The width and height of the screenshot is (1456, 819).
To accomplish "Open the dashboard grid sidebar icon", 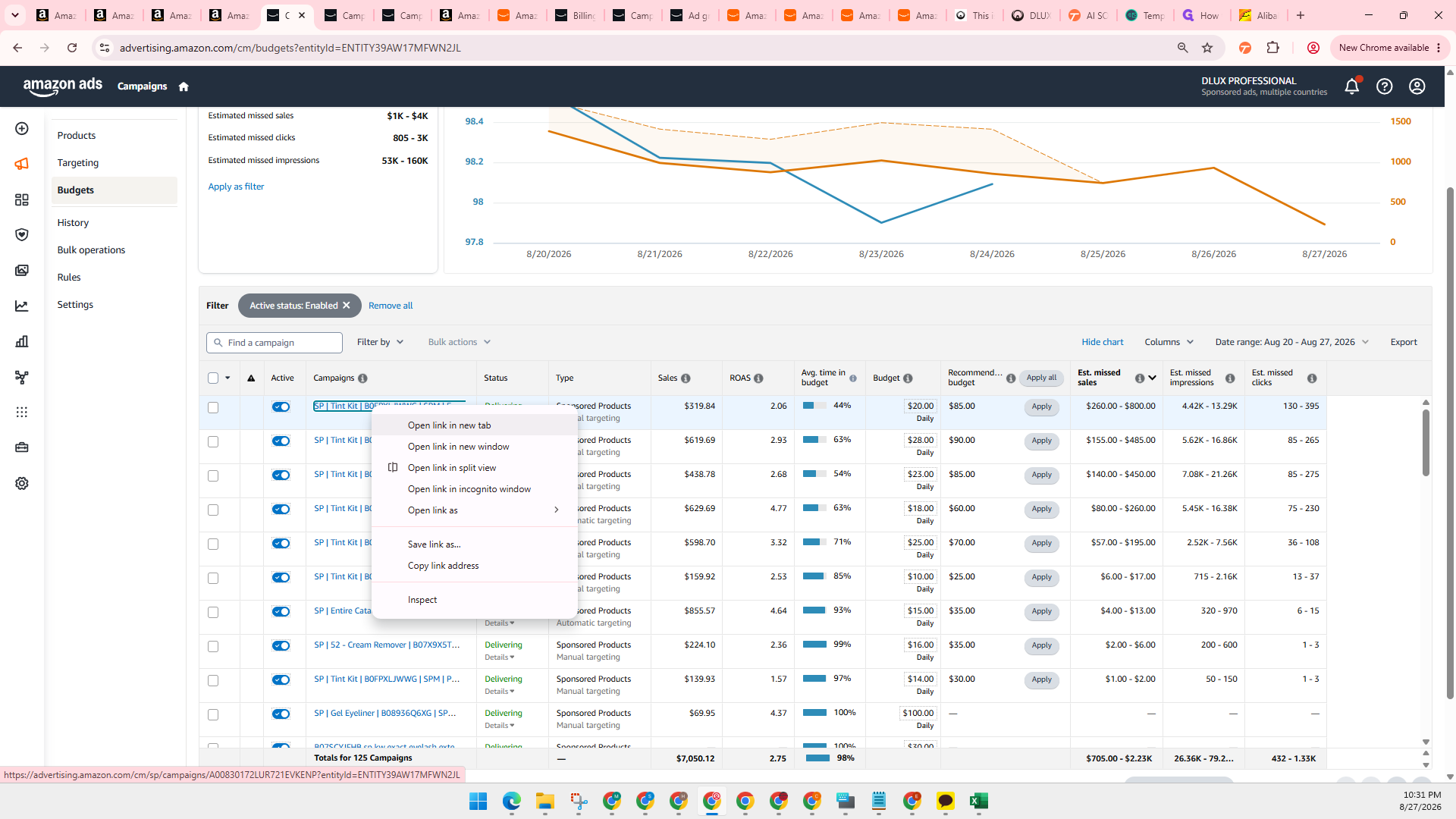I will (22, 199).
